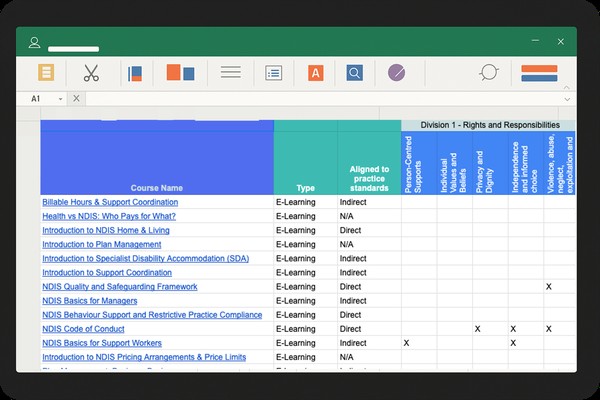Click the purple circular pen icon
Viewport: 600px width, 400px height.
pos(396,73)
